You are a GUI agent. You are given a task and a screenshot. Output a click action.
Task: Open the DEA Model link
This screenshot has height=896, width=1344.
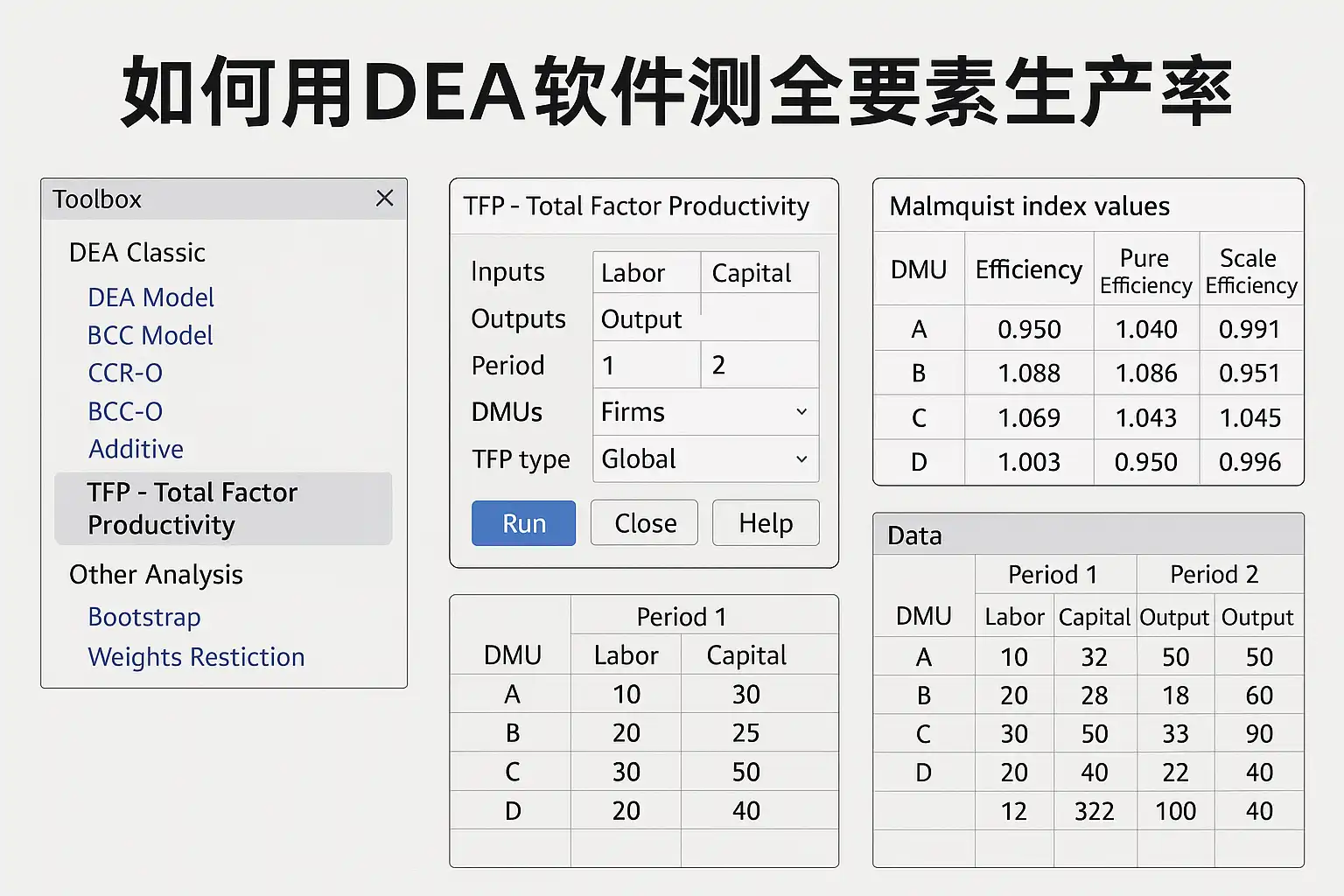pos(150,297)
